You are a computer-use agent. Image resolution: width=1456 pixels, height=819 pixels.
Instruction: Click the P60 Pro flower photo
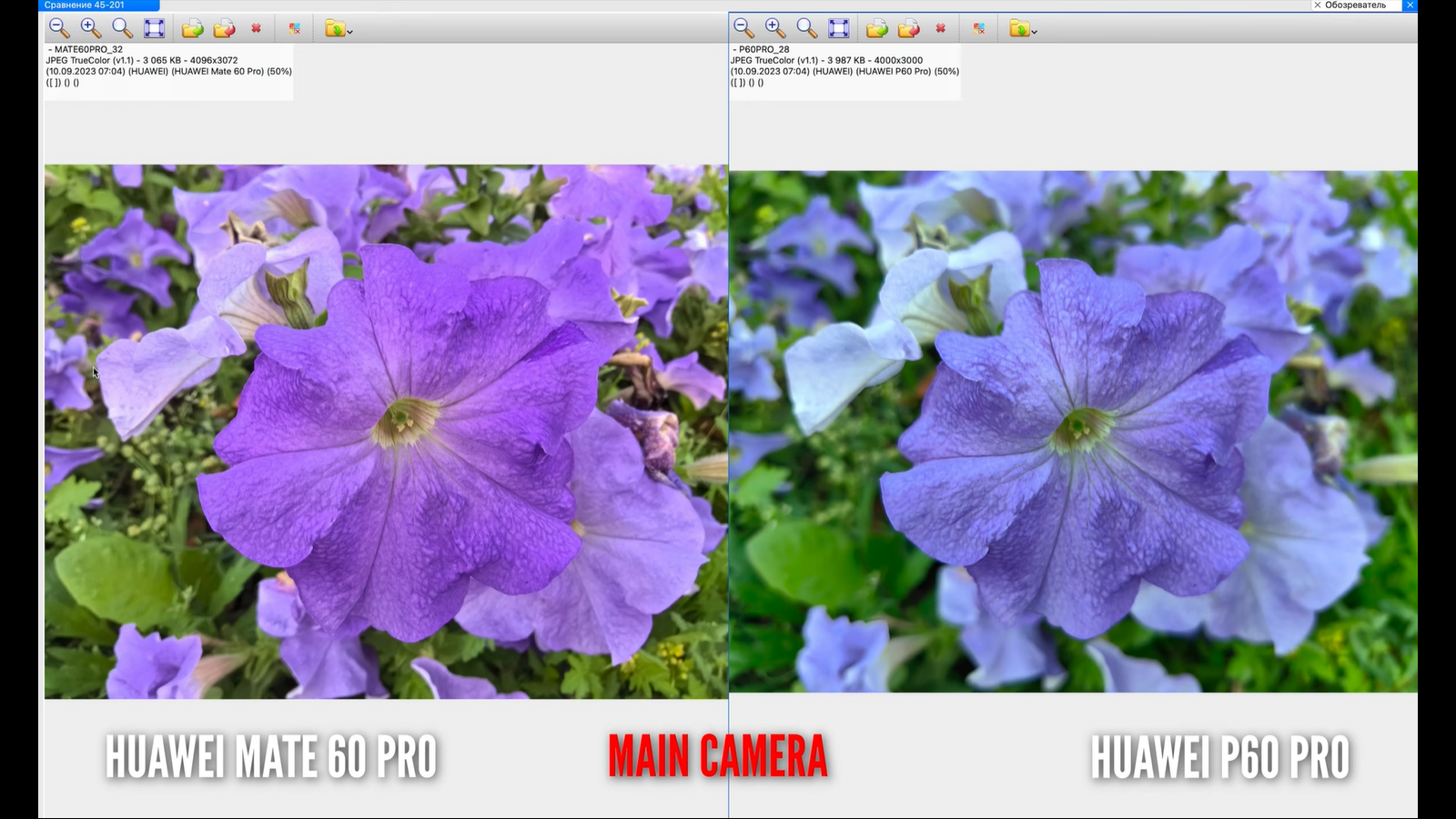click(x=1073, y=431)
